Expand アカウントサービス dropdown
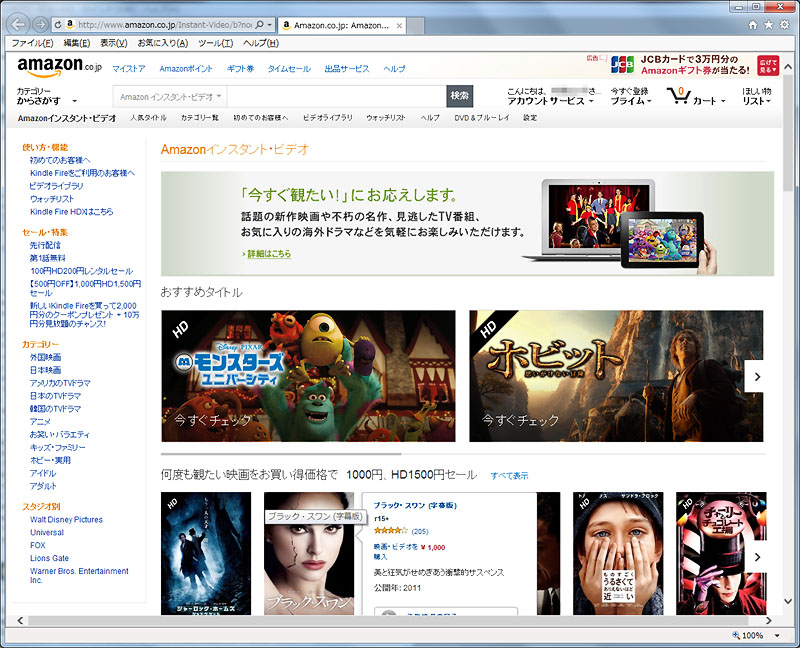Image resolution: width=800 pixels, height=648 pixels. [x=552, y=101]
